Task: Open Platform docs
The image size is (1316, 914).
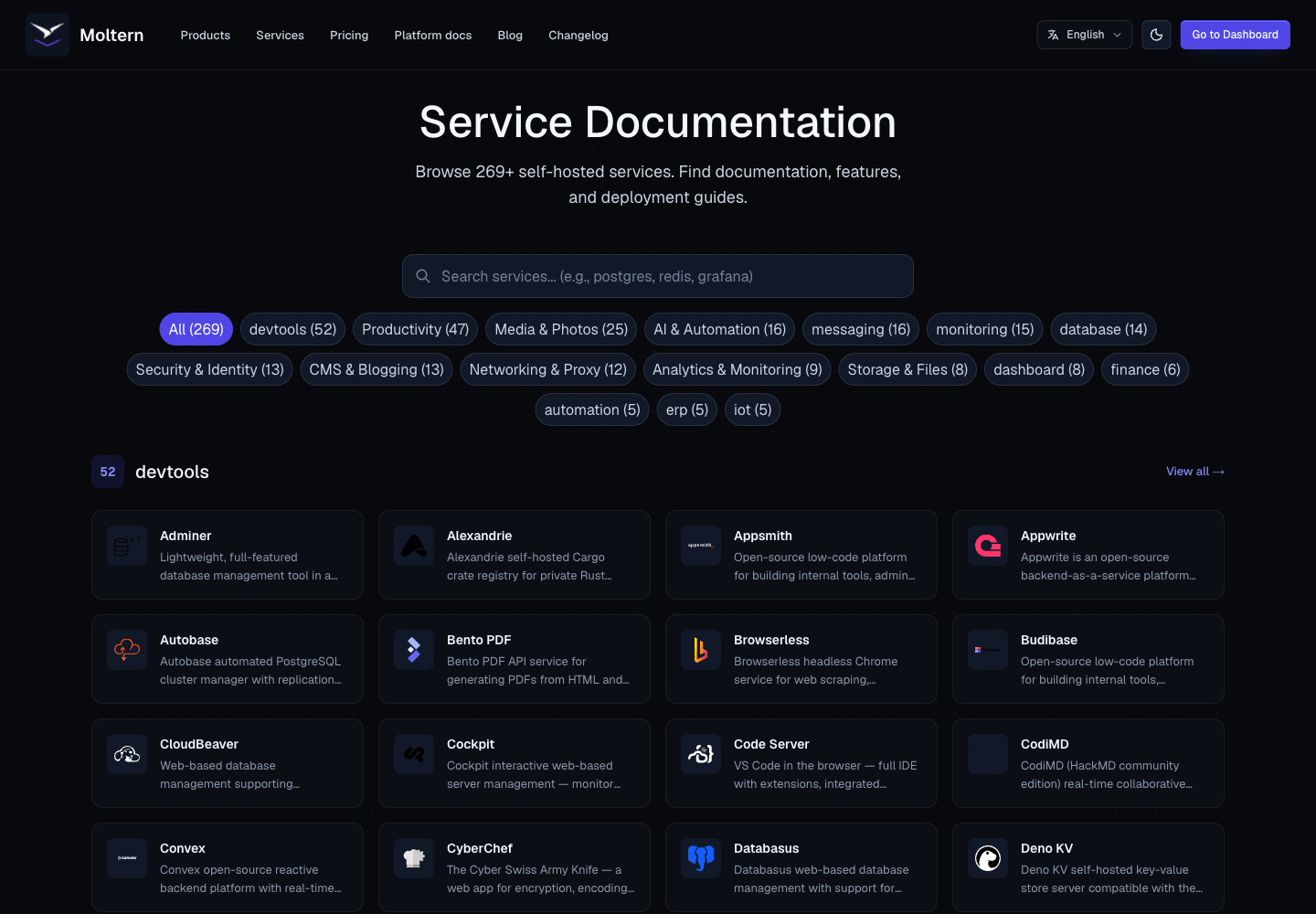Action: tap(433, 35)
